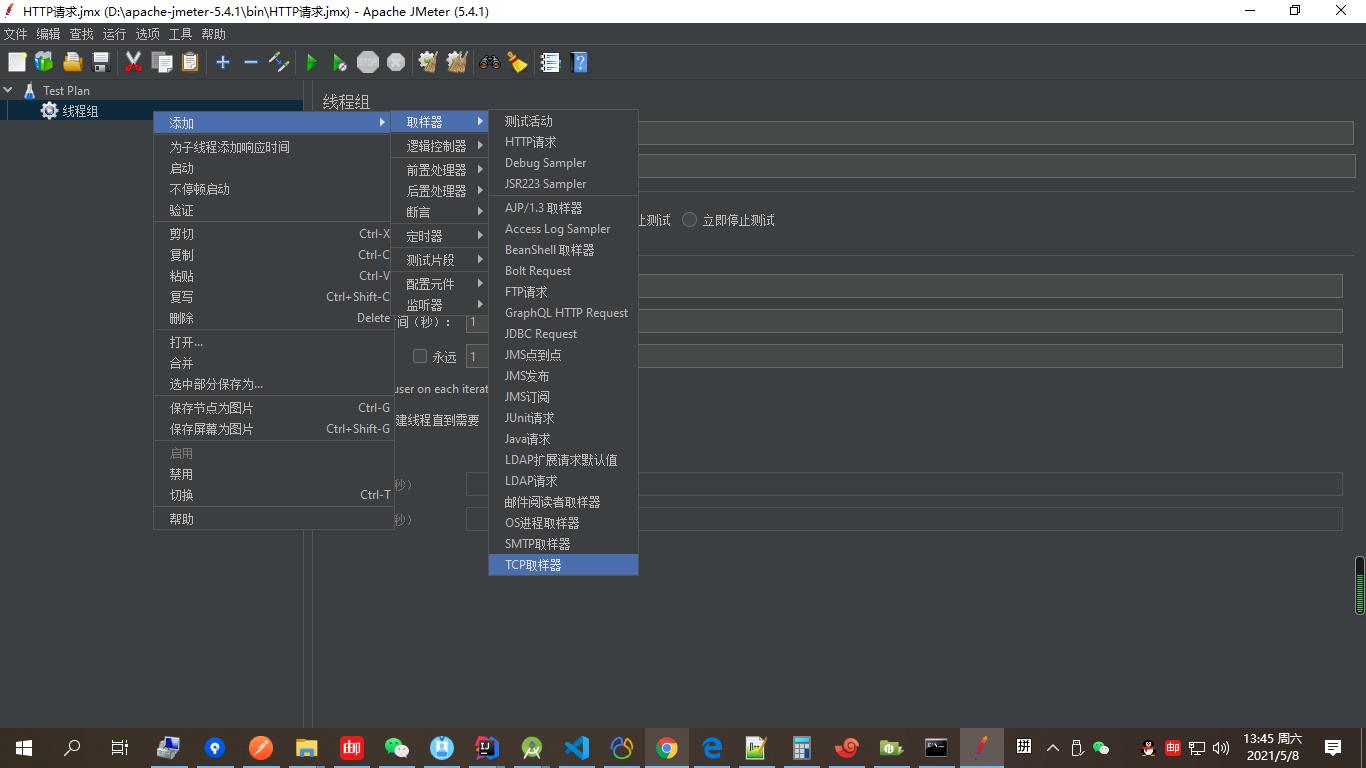The height and width of the screenshot is (768, 1366).
Task: Collapse all nodes with minus icon
Action: pos(251,62)
